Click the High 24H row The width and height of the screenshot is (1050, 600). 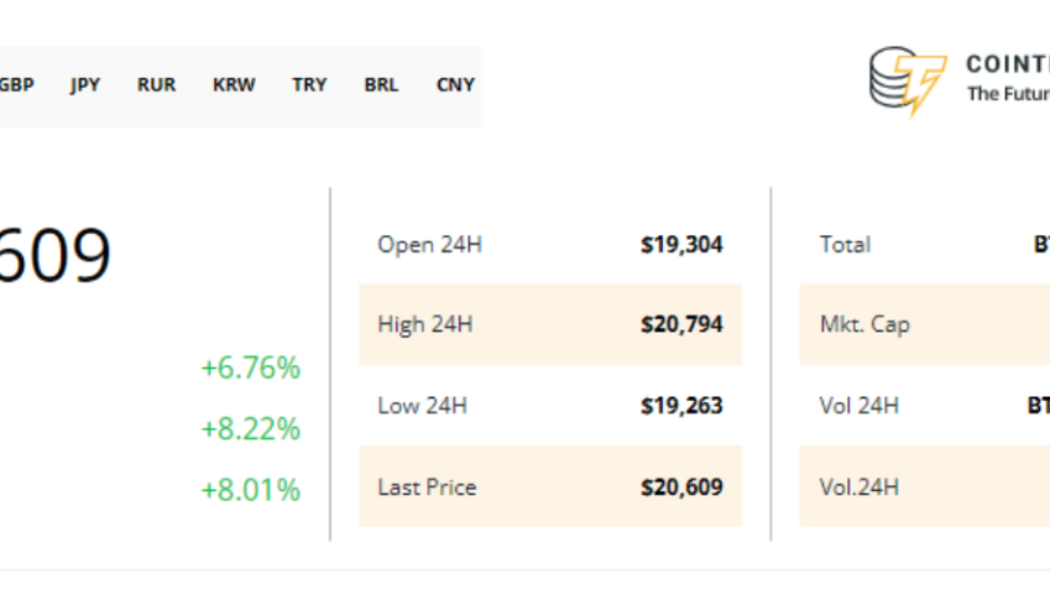click(x=552, y=325)
